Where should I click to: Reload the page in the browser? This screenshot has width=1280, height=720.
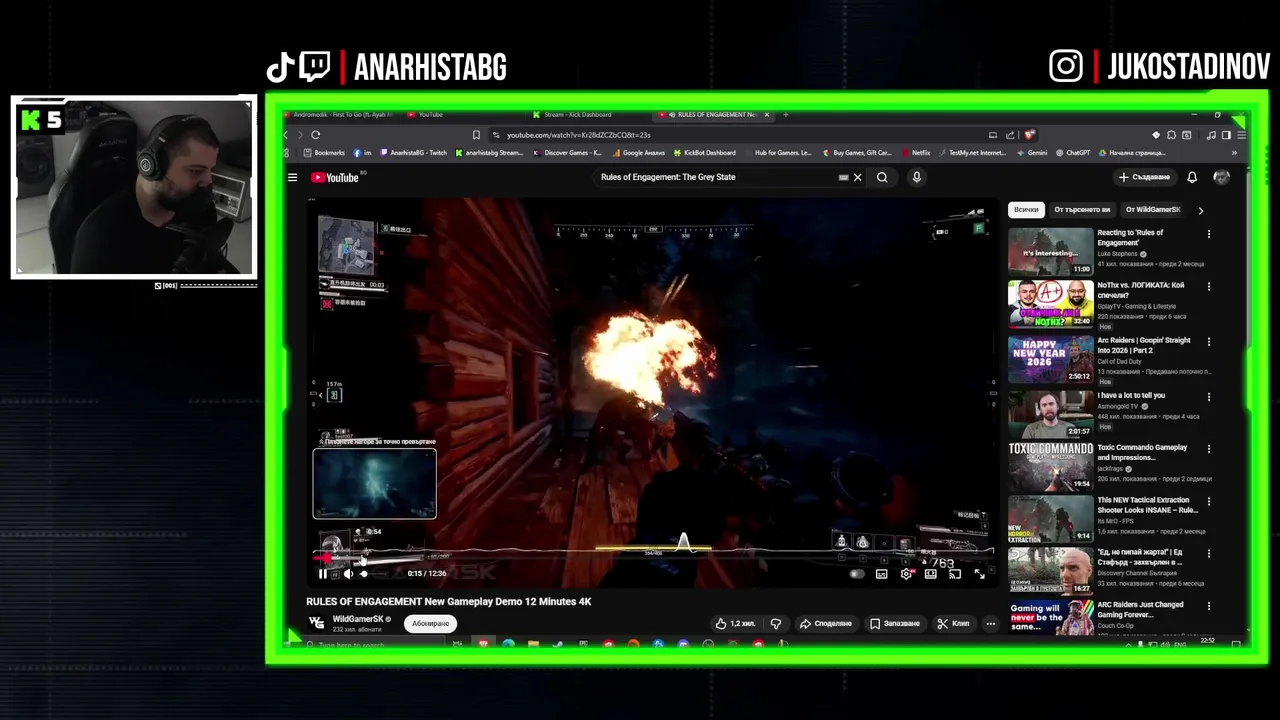pyautogui.click(x=315, y=134)
